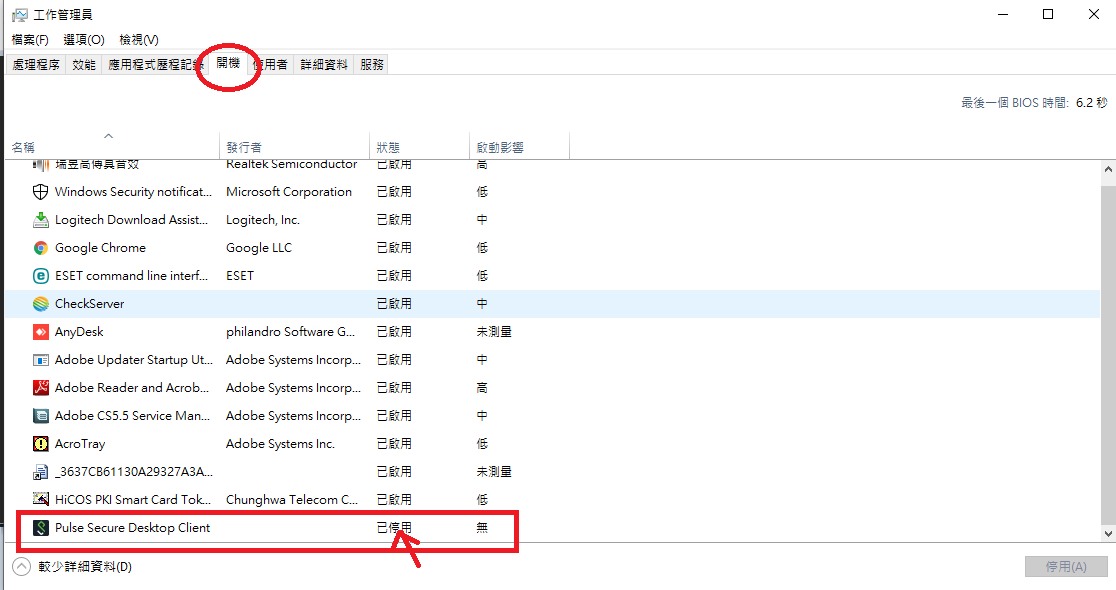Image resolution: width=1116 pixels, height=590 pixels.
Task: Open the 檔案(F) menu
Action: tap(30, 40)
